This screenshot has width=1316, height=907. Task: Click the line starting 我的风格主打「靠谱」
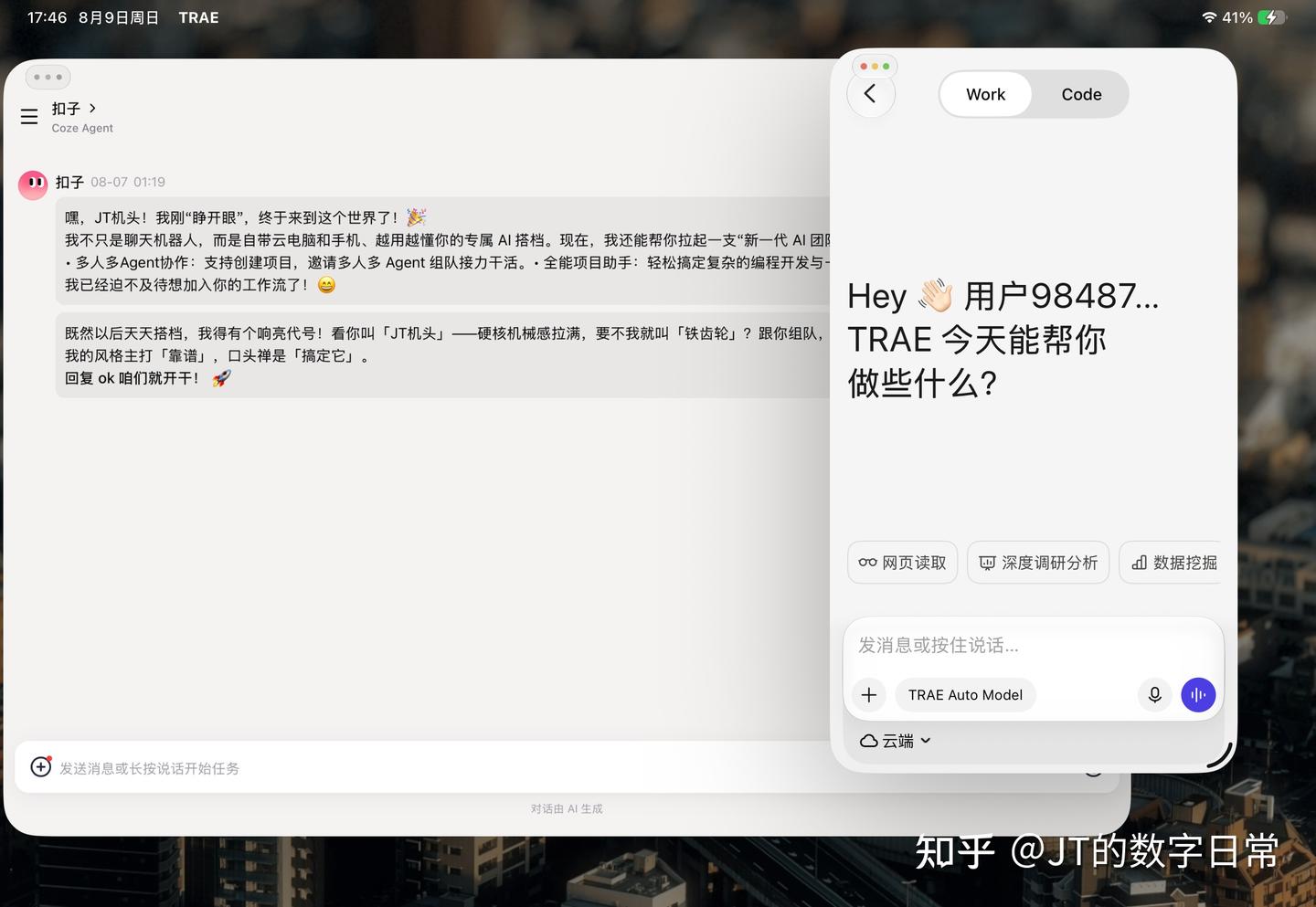click(218, 355)
